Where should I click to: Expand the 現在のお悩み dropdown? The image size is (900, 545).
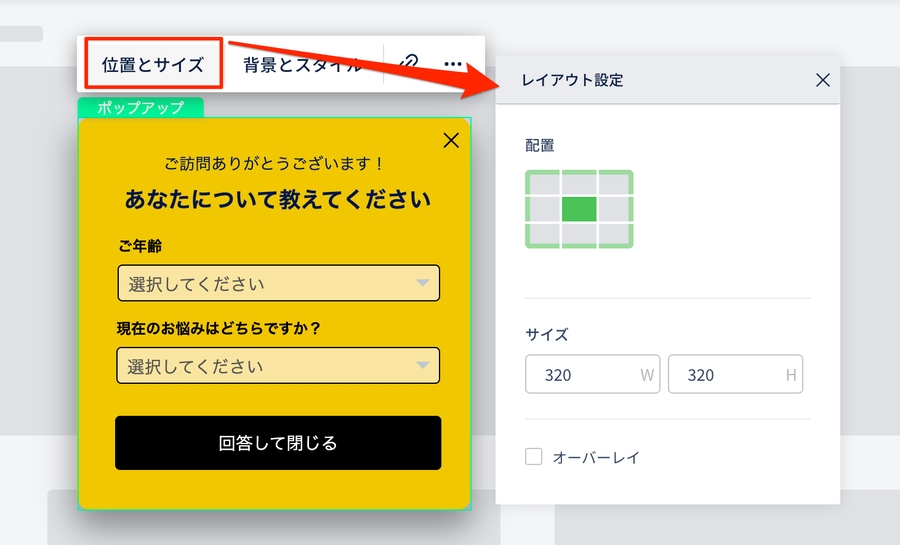(x=278, y=366)
